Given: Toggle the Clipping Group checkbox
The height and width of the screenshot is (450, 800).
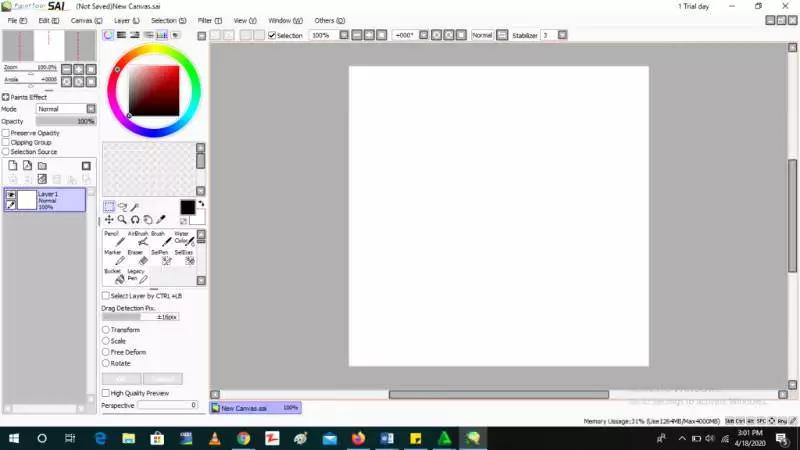Looking at the screenshot, I should coord(6,142).
